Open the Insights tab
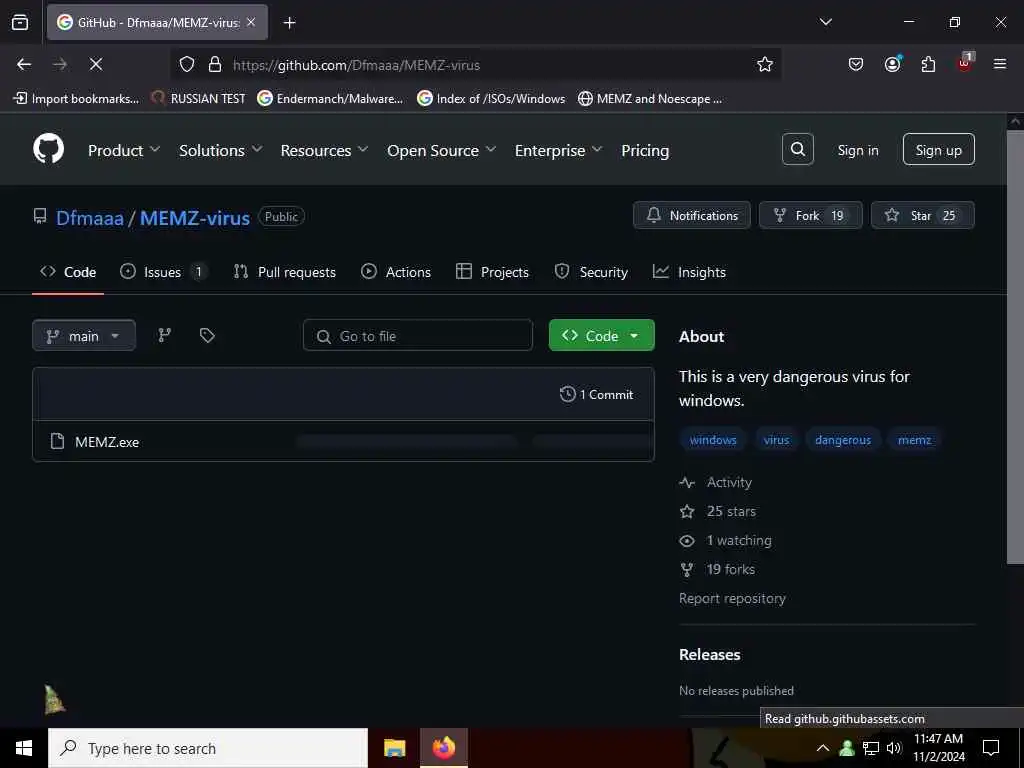1024x768 pixels. (689, 272)
